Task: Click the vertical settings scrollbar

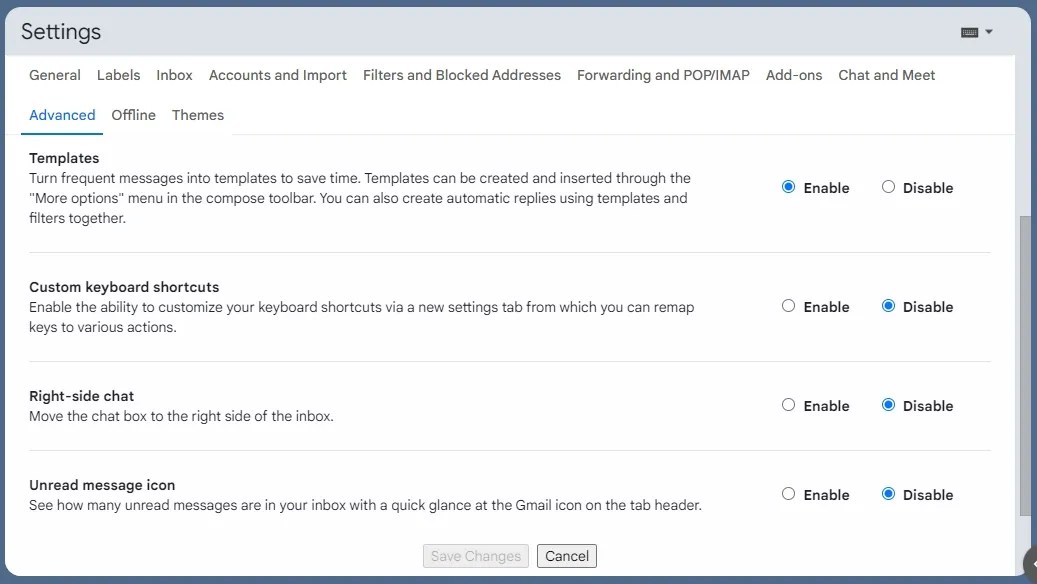Action: pos(1024,360)
